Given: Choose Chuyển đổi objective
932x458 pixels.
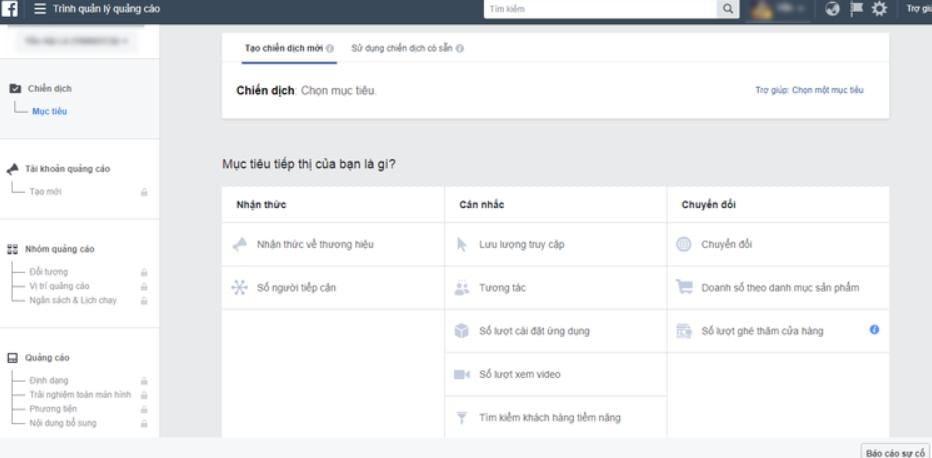Looking at the screenshot, I should (x=778, y=244).
